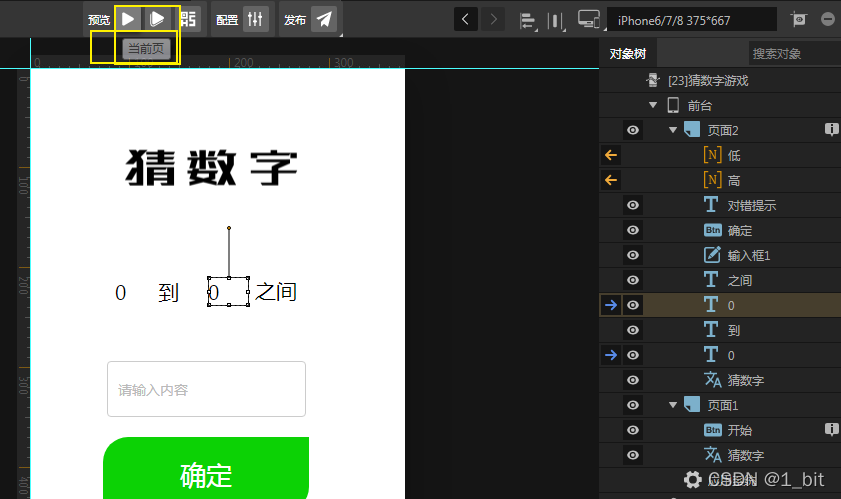Click green 确定 button on canvas

(206, 468)
